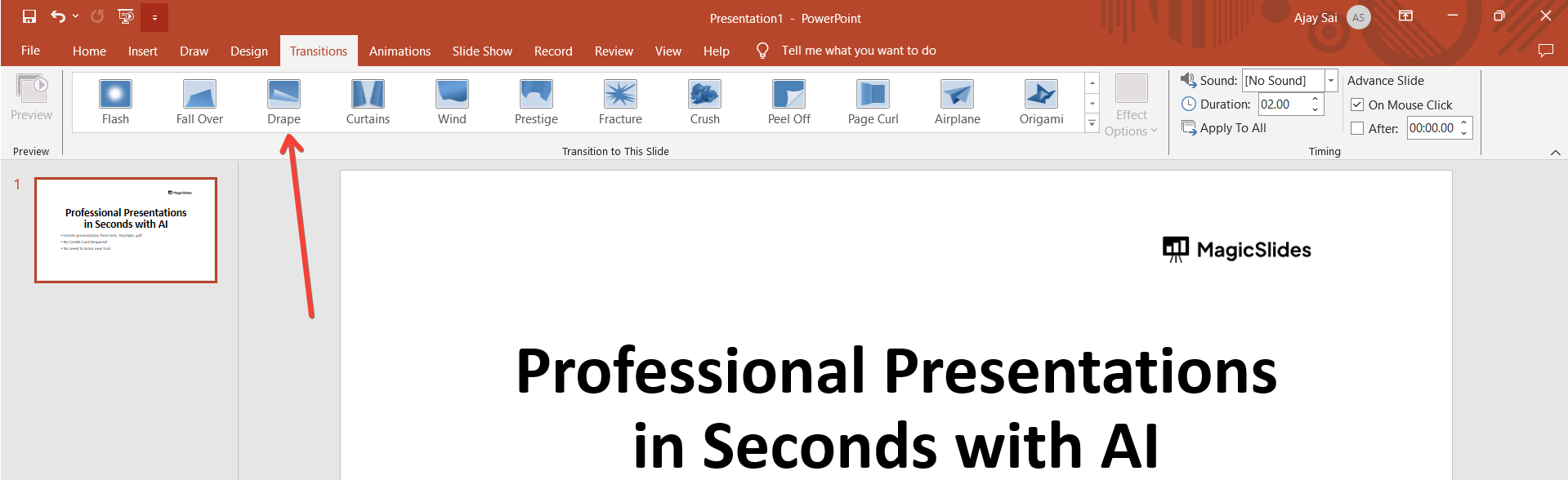Screen dimensions: 1568x480
Task: Switch to the Home tab
Action: pyautogui.click(x=89, y=51)
